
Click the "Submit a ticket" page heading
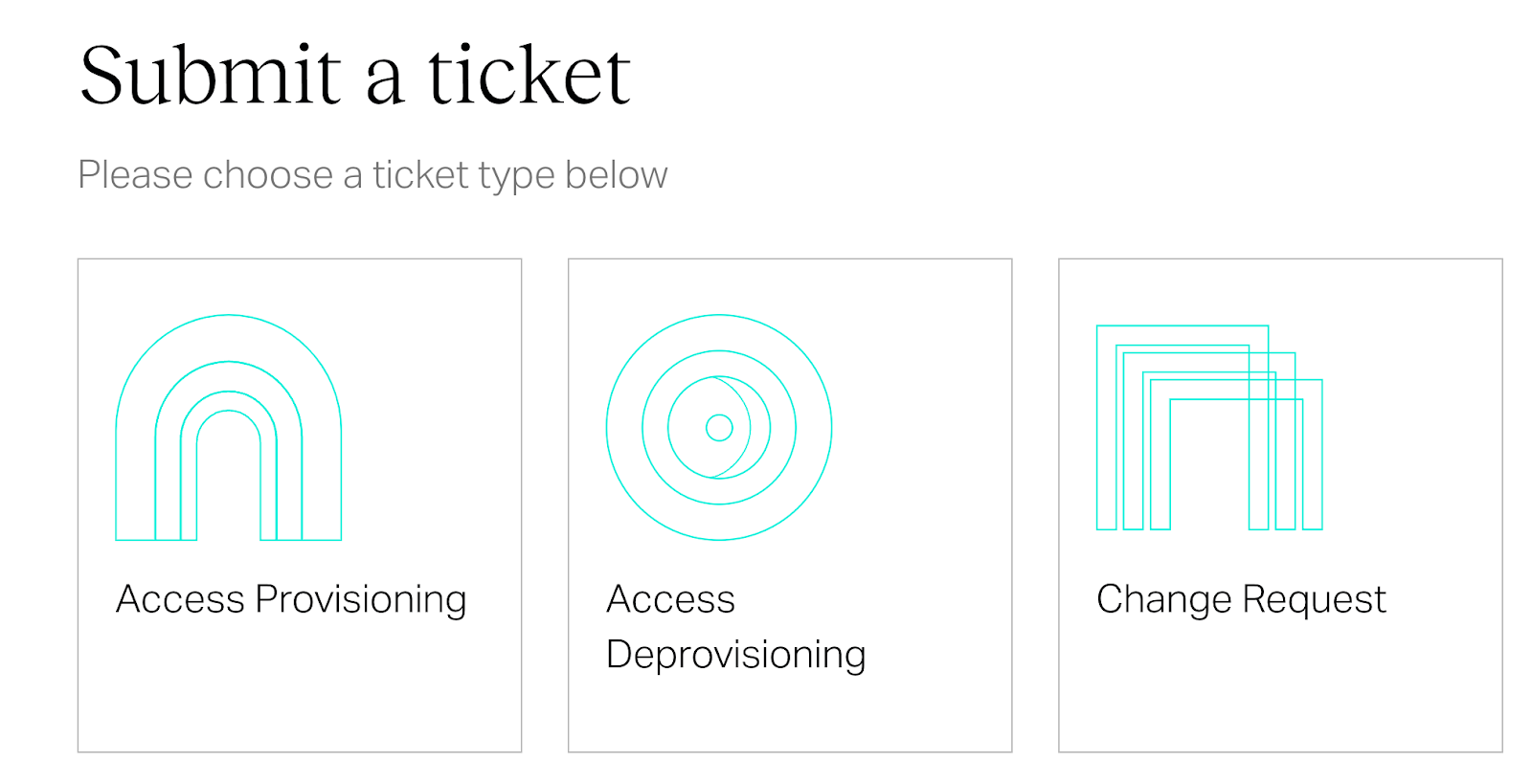tap(354, 75)
